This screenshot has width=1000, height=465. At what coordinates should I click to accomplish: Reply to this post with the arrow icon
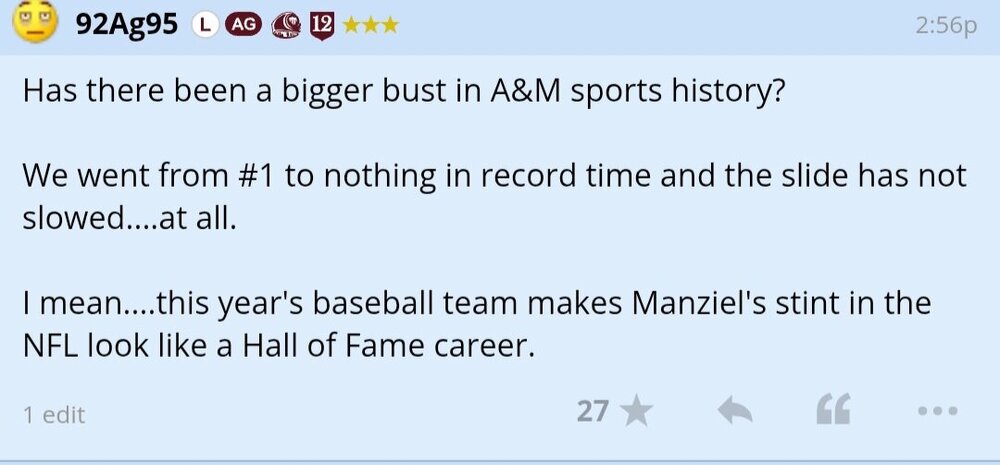tap(735, 411)
